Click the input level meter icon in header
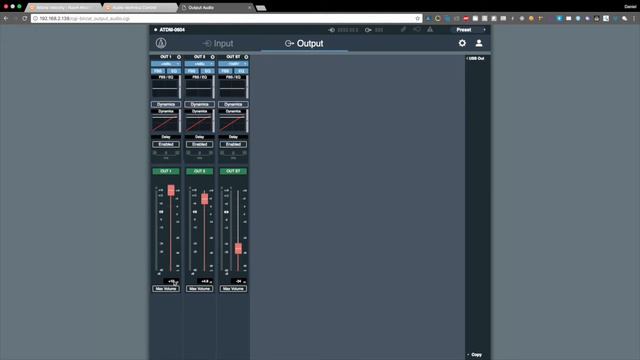 [x=331, y=30]
